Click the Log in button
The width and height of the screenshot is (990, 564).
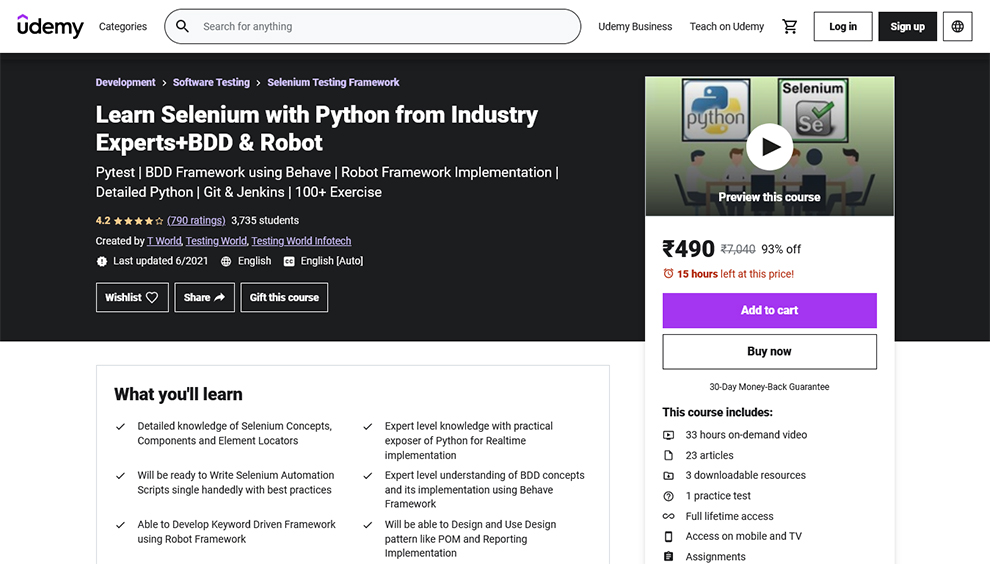843,27
